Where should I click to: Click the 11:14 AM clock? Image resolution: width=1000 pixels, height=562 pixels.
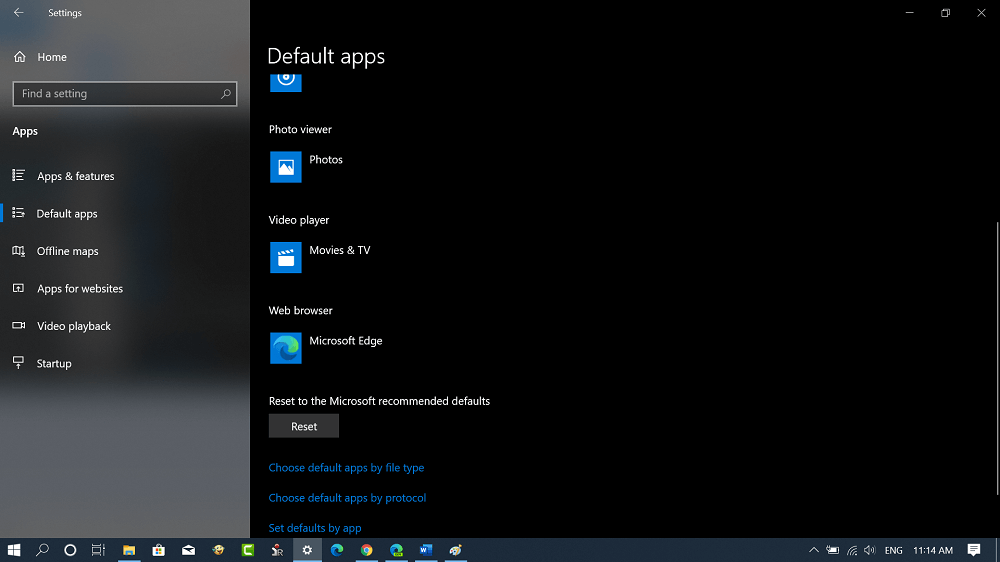click(x=933, y=550)
